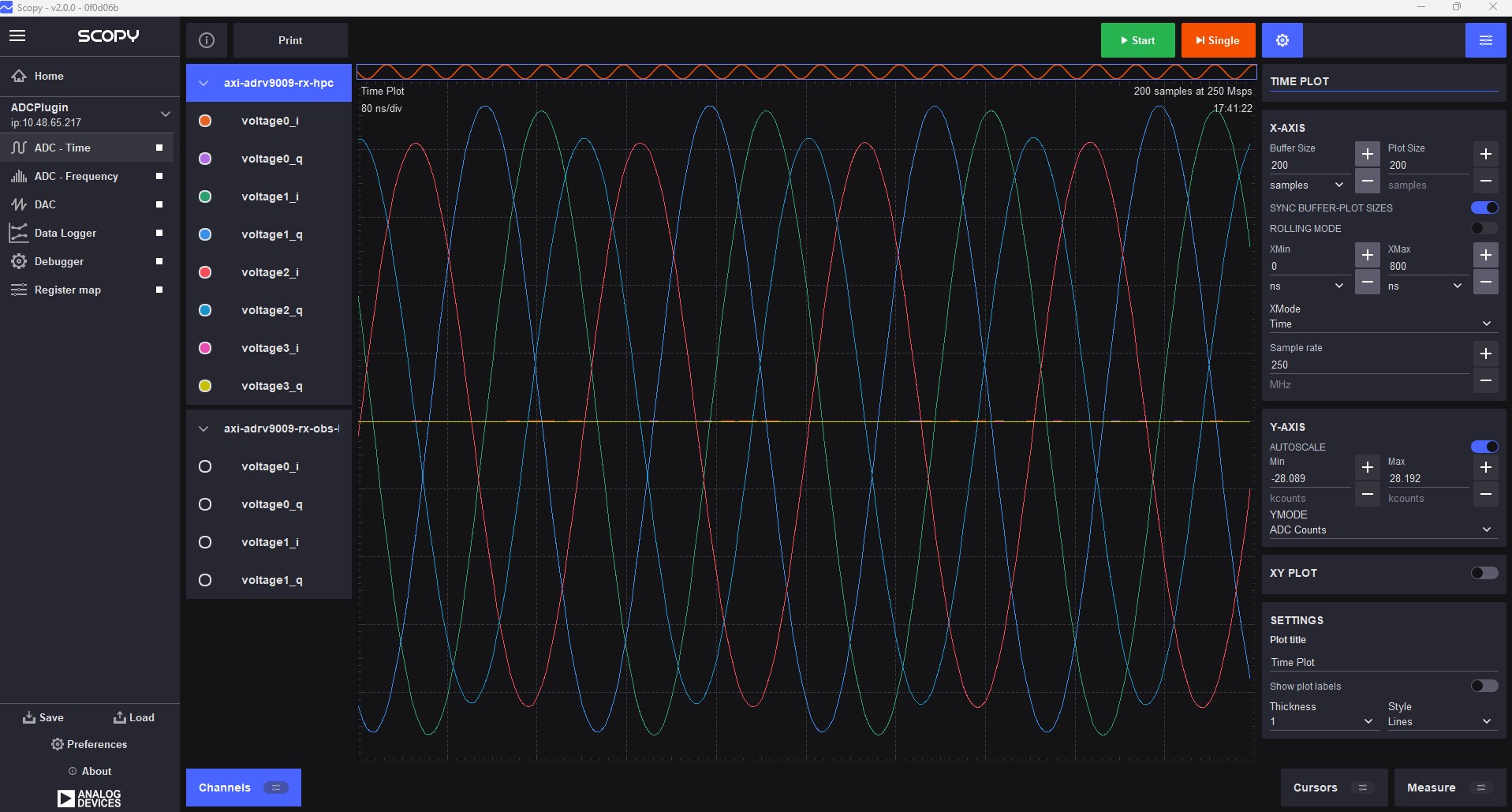The width and height of the screenshot is (1512, 812).
Task: Open the general settings gear icon
Action: pos(1282,39)
